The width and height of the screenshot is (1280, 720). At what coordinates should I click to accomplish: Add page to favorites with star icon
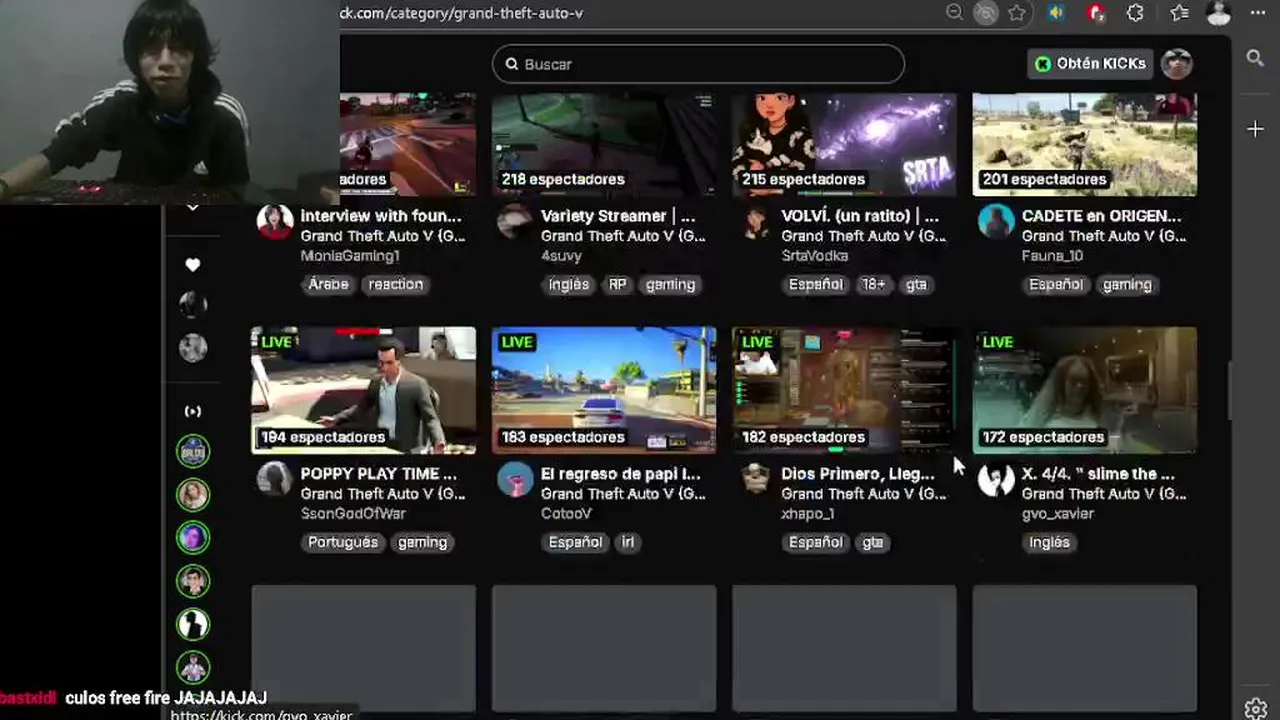tap(1017, 13)
